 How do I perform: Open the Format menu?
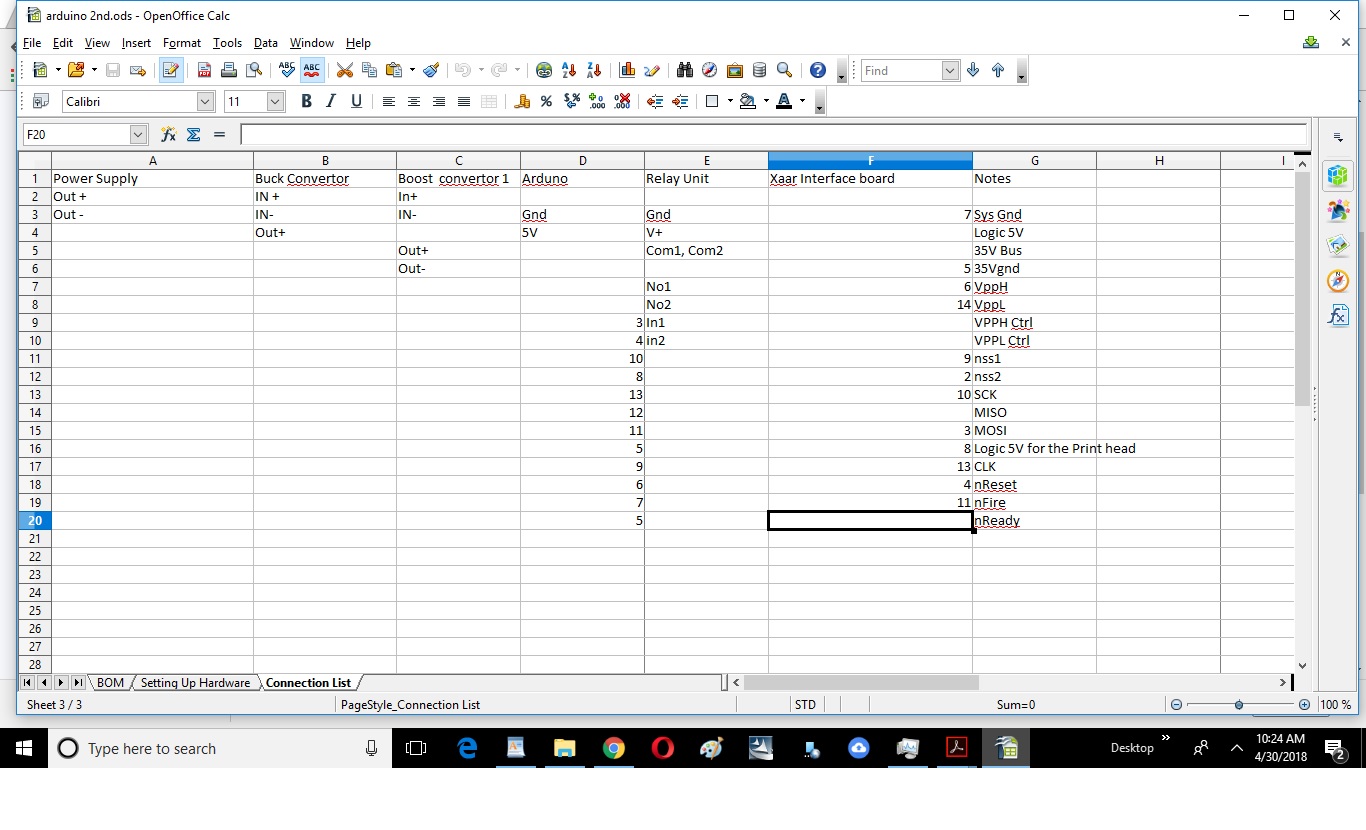point(182,43)
